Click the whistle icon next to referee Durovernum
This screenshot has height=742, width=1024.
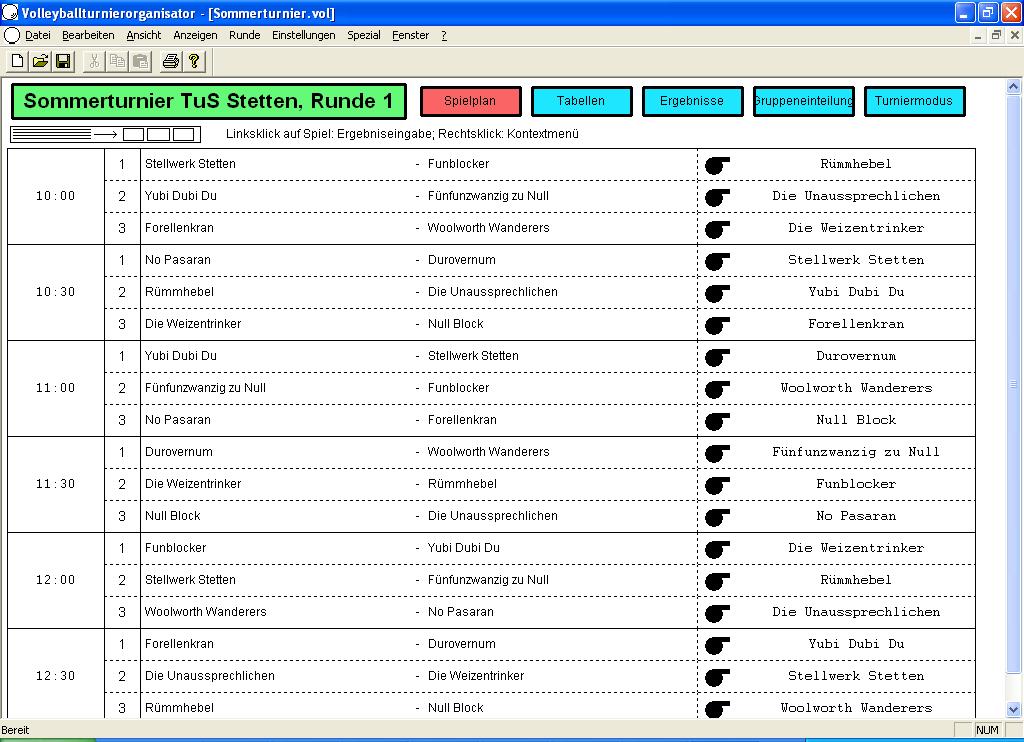717,357
